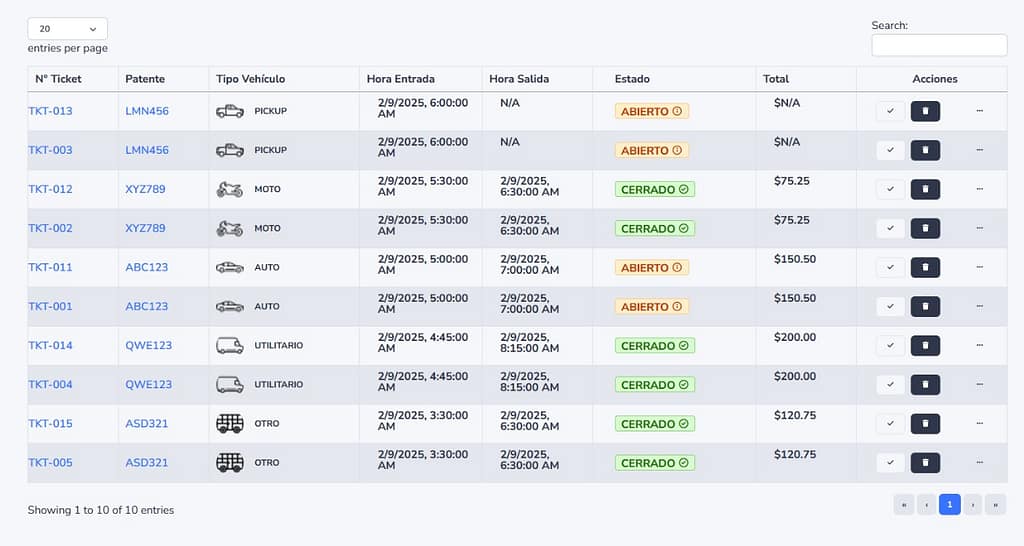The width and height of the screenshot is (1024, 546).
Task: Go to pagination page 1
Action: pos(949,505)
